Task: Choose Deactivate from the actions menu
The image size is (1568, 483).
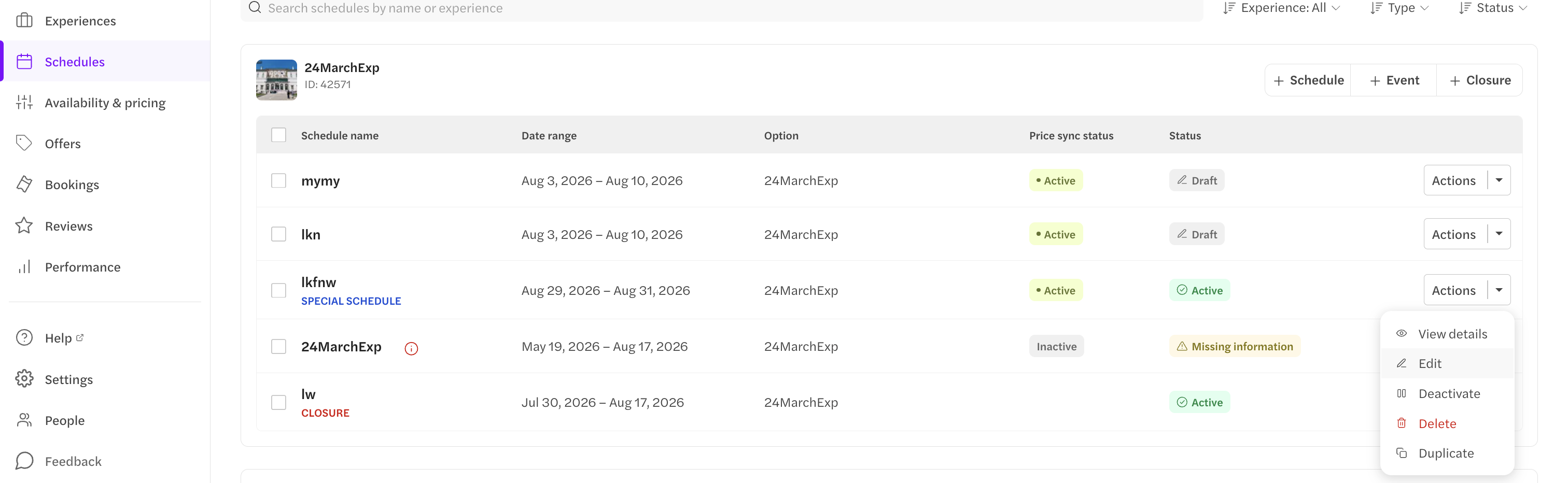Action: point(1448,393)
